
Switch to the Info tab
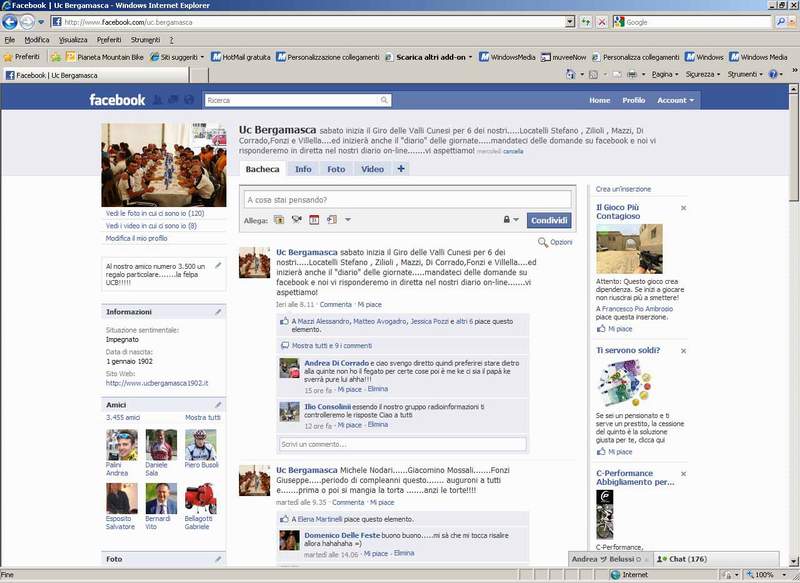click(303, 169)
